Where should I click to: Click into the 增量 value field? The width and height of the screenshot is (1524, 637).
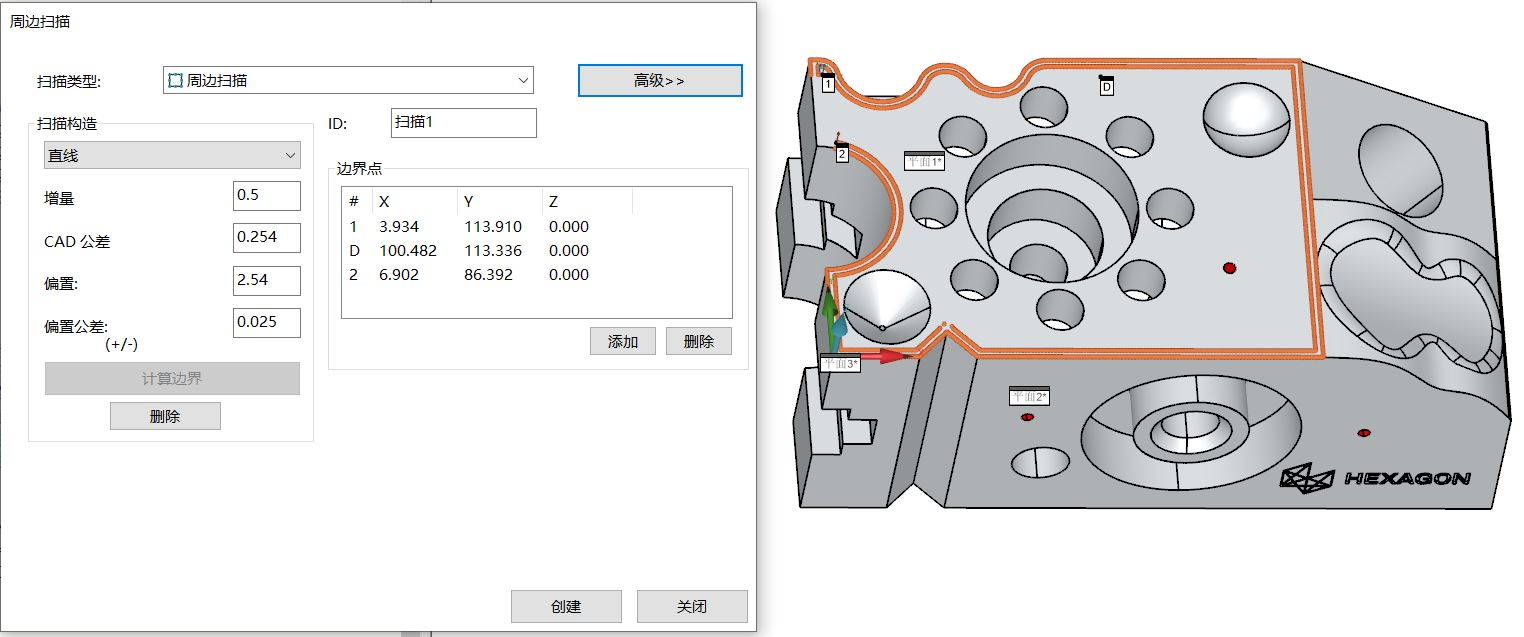[x=266, y=196]
